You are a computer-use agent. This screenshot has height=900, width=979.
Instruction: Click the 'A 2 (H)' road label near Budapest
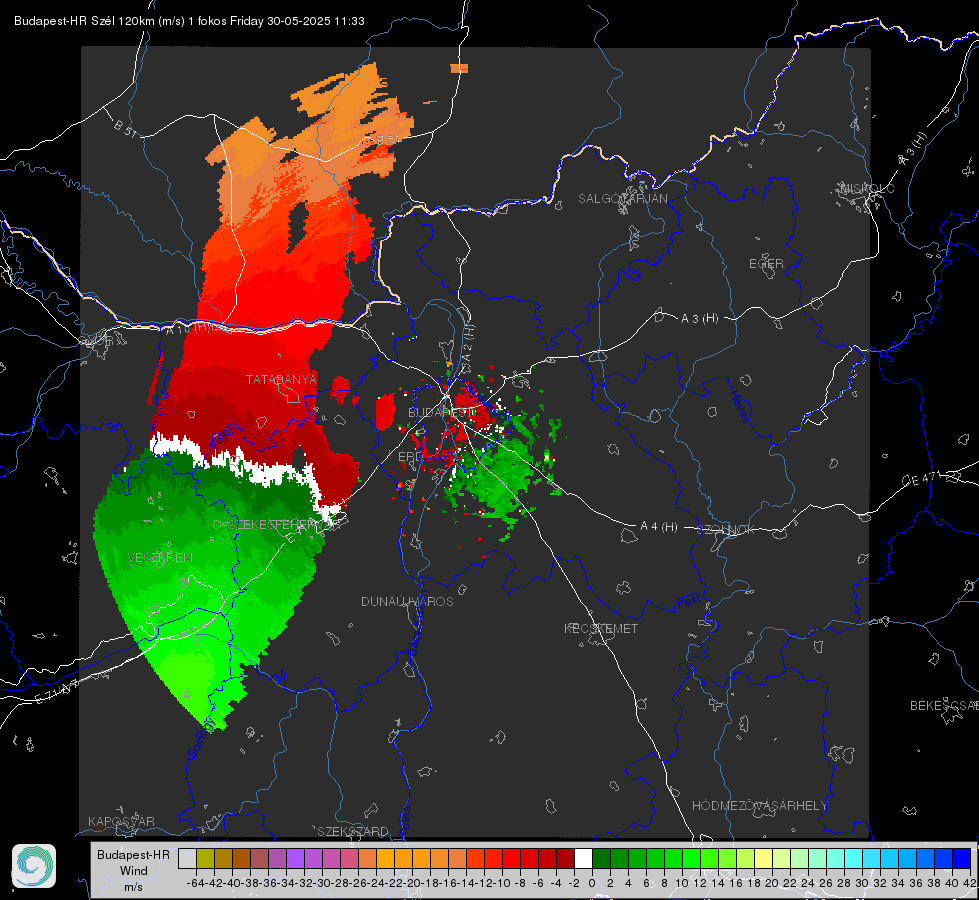coord(468,343)
